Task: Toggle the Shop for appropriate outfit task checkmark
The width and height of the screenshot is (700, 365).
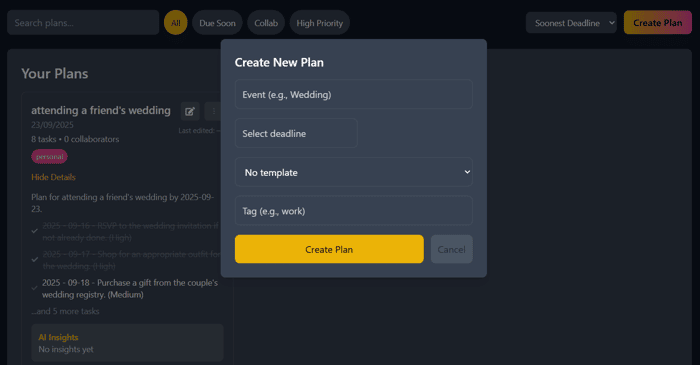Action: [x=34, y=260]
